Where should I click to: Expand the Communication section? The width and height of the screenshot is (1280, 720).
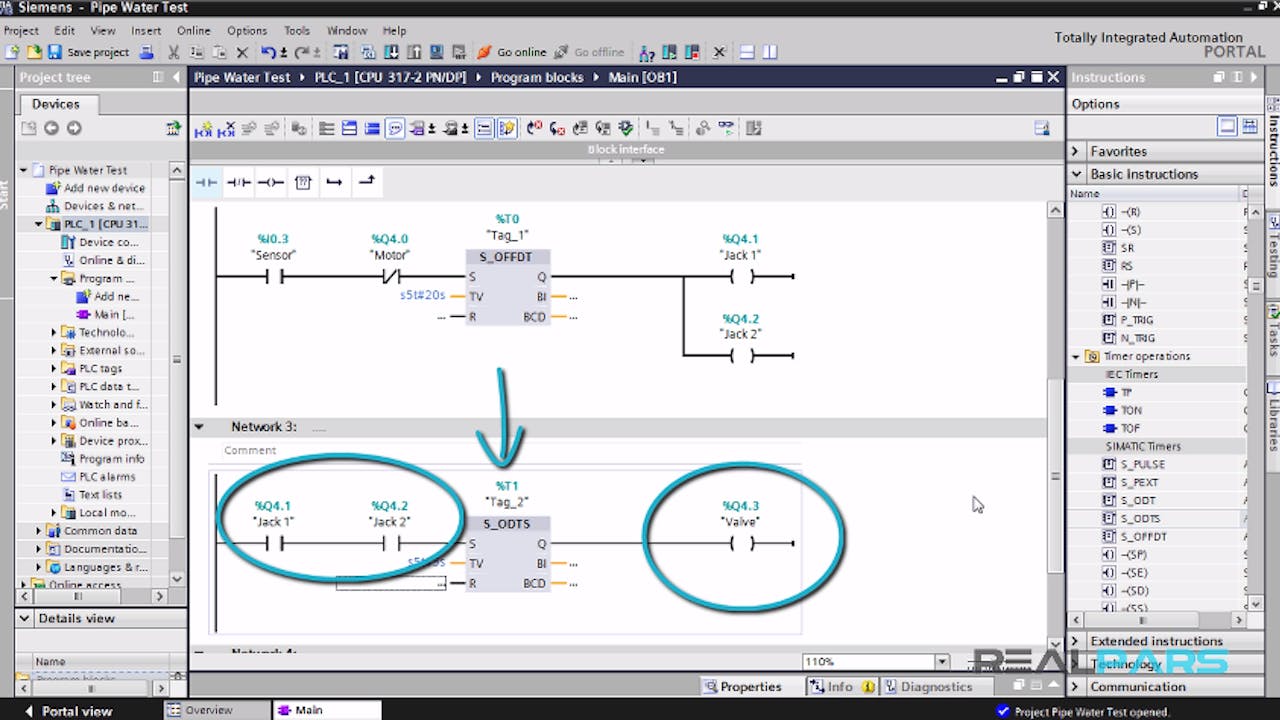1076,687
